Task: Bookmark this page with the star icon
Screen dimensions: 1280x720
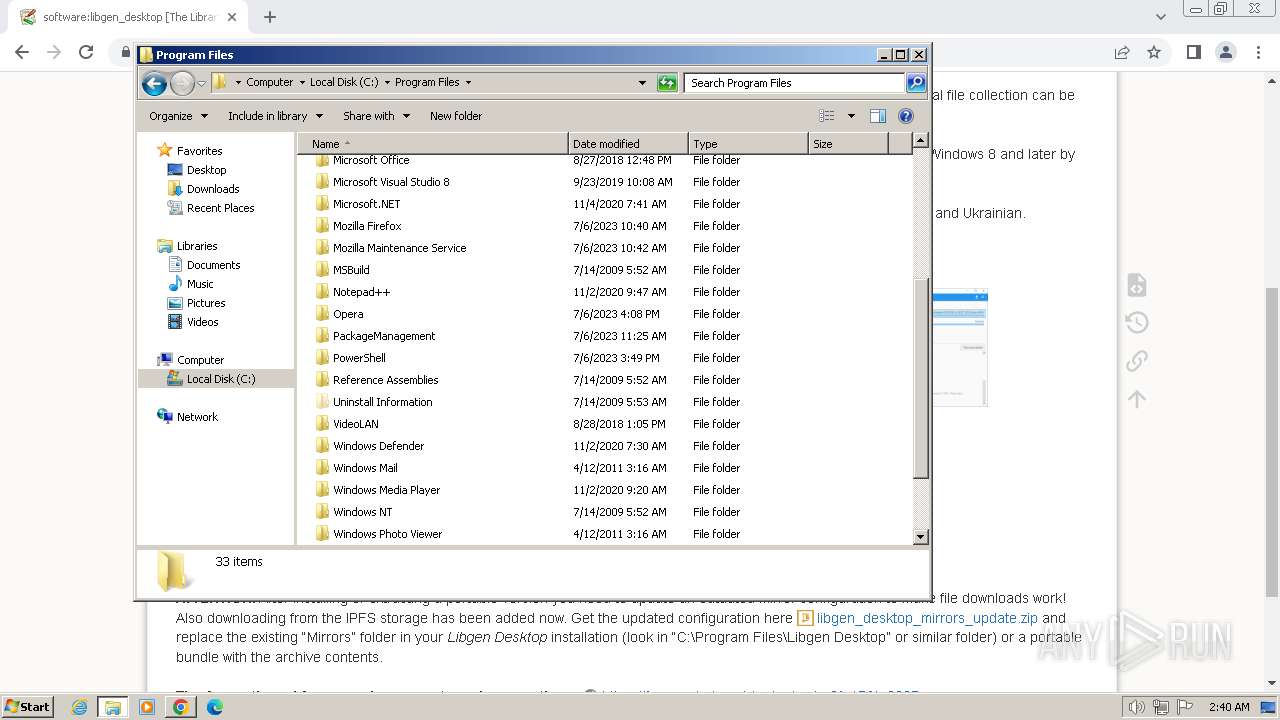Action: (x=1154, y=52)
